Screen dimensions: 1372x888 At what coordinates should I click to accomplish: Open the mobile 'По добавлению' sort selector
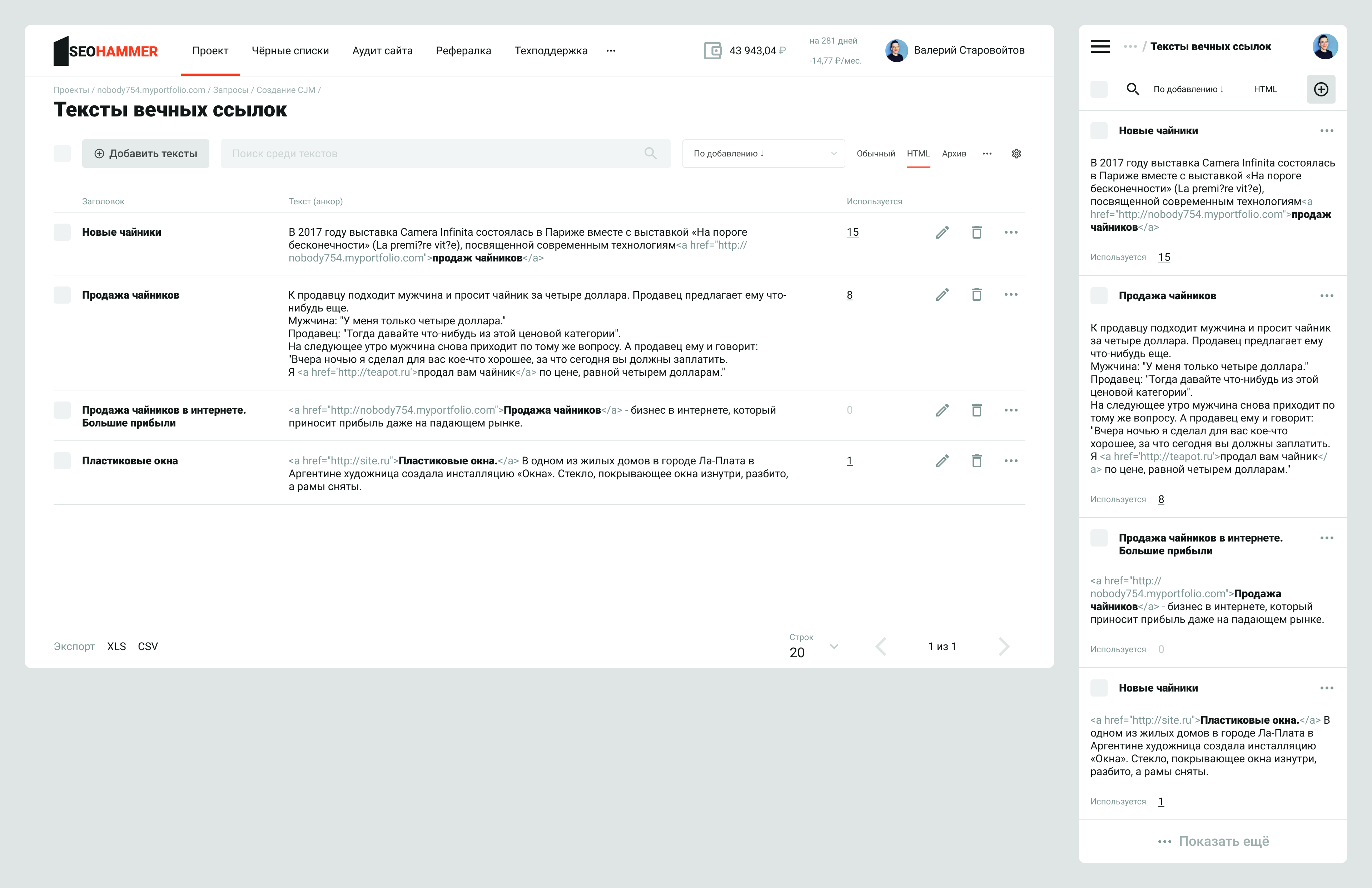pyautogui.click(x=1188, y=89)
